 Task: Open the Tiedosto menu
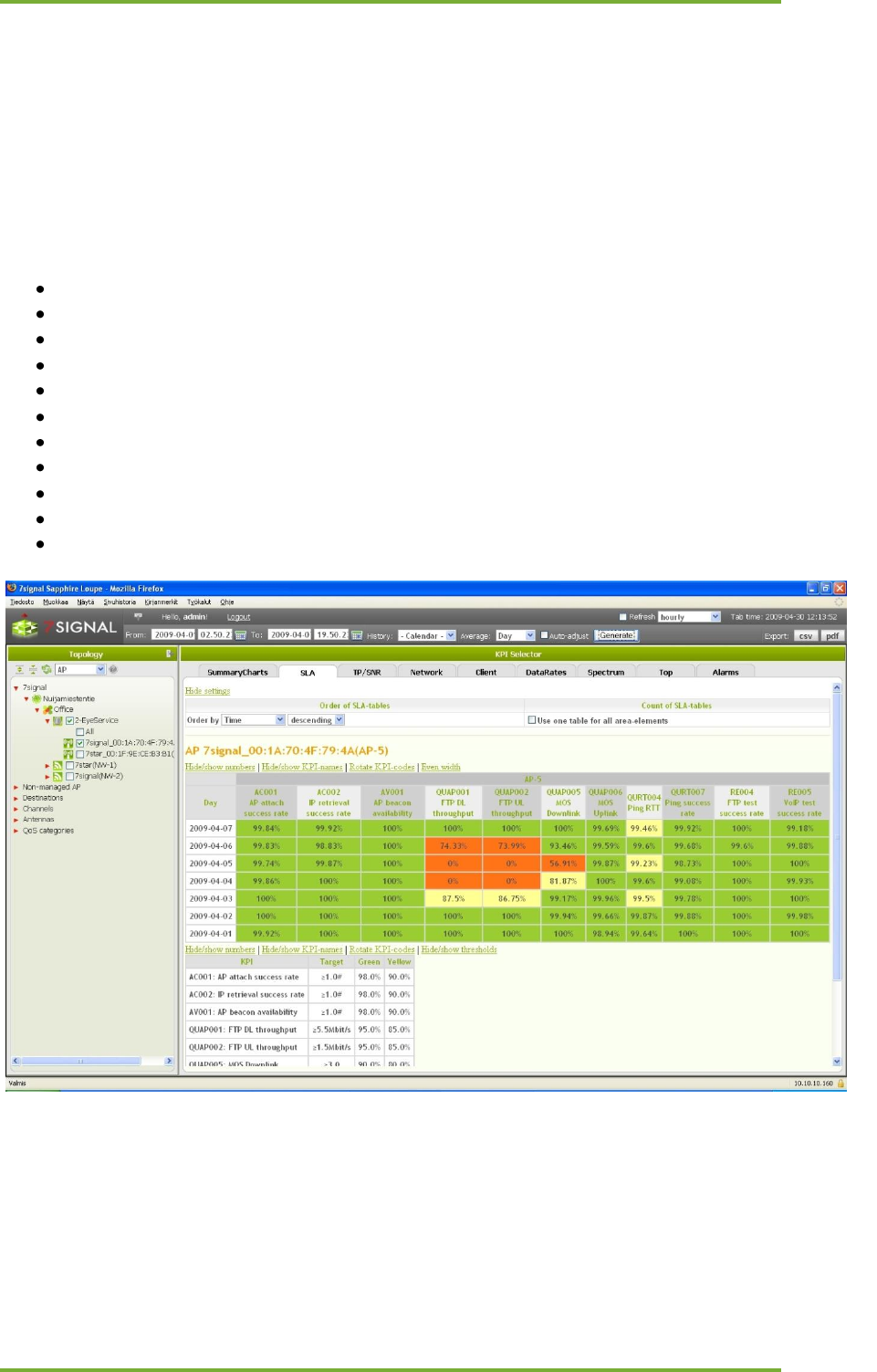[x=21, y=602]
